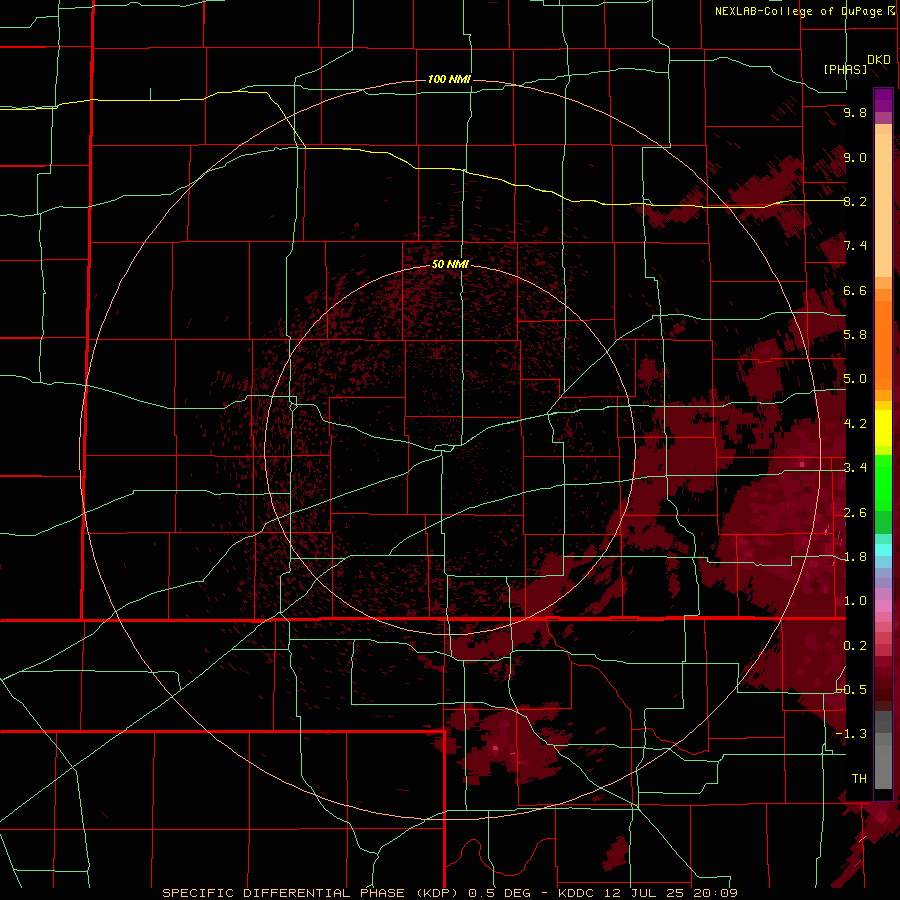Click the 6.6 value on the color scale
Viewport: 900px width, 900px height.
[855, 290]
